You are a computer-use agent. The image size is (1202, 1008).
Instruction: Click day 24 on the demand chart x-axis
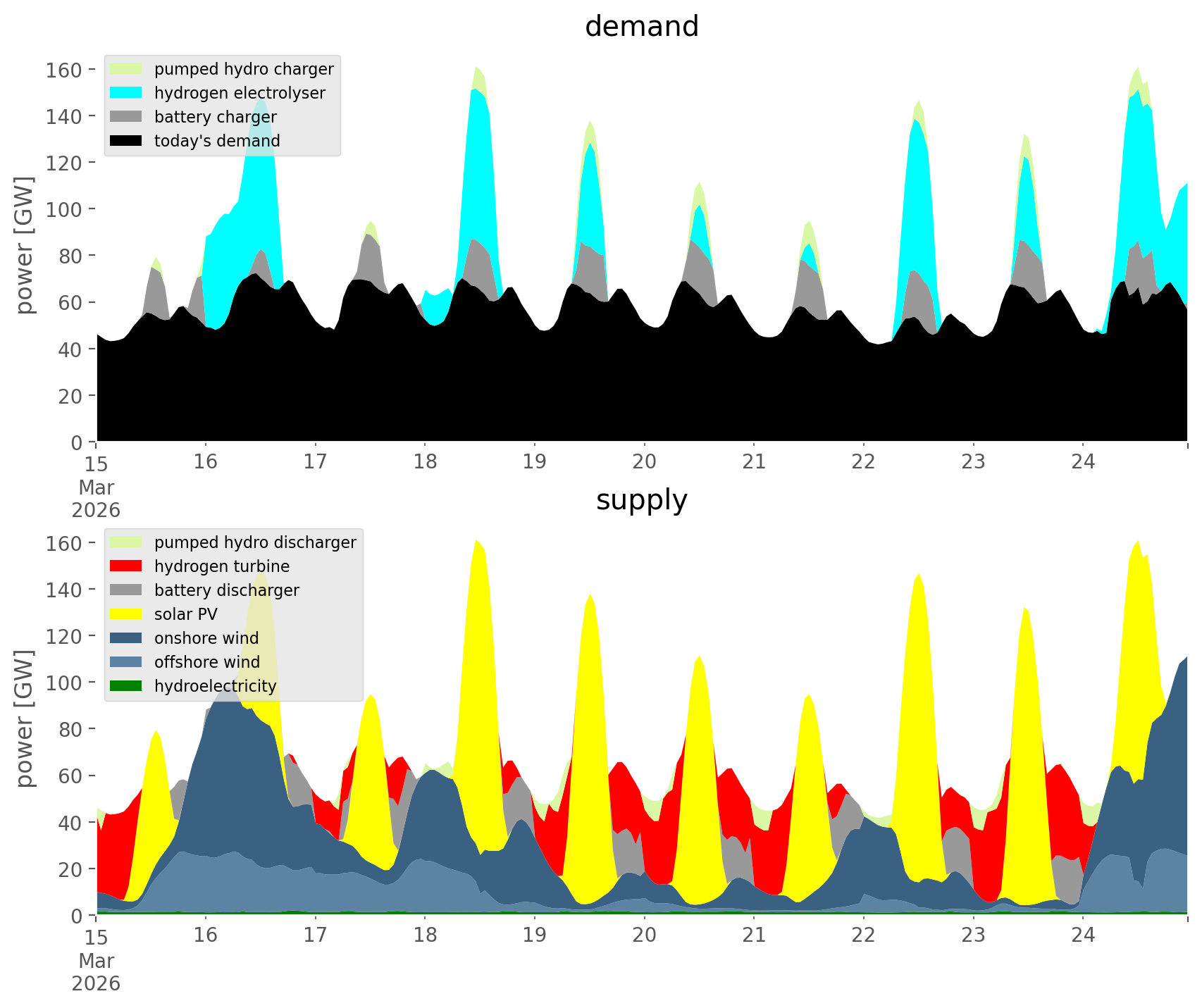[1083, 462]
